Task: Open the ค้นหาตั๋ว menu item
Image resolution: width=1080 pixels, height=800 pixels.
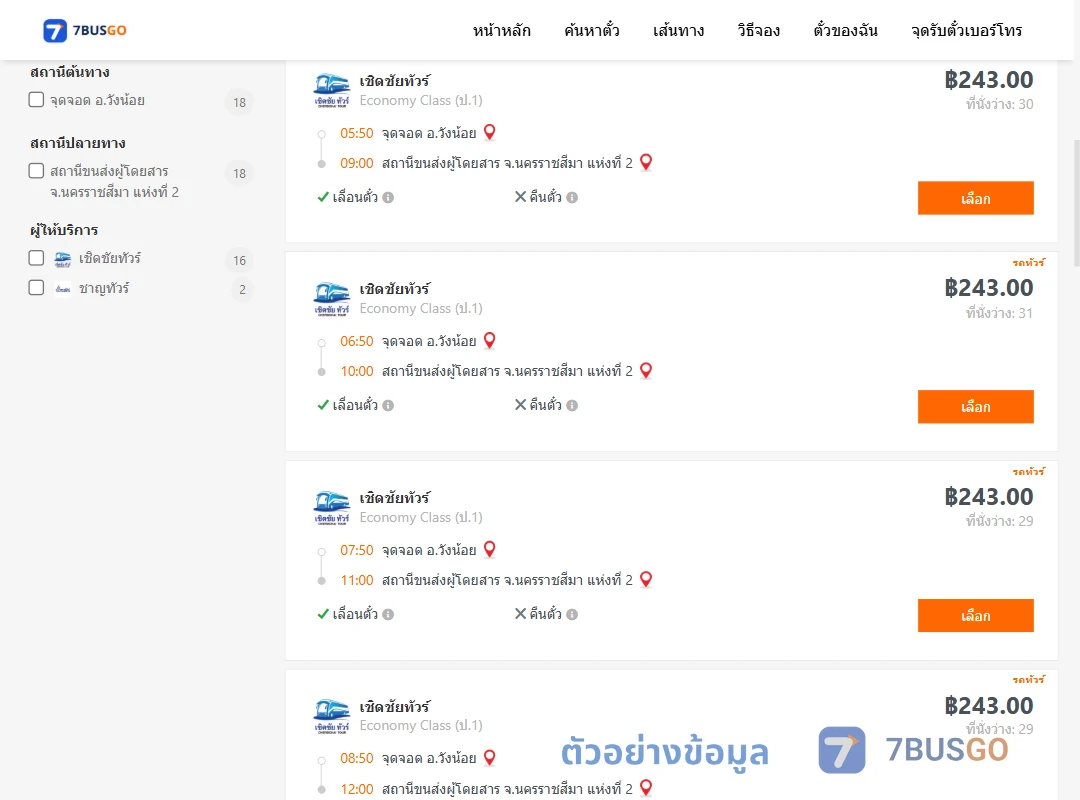Action: pyautogui.click(x=591, y=30)
